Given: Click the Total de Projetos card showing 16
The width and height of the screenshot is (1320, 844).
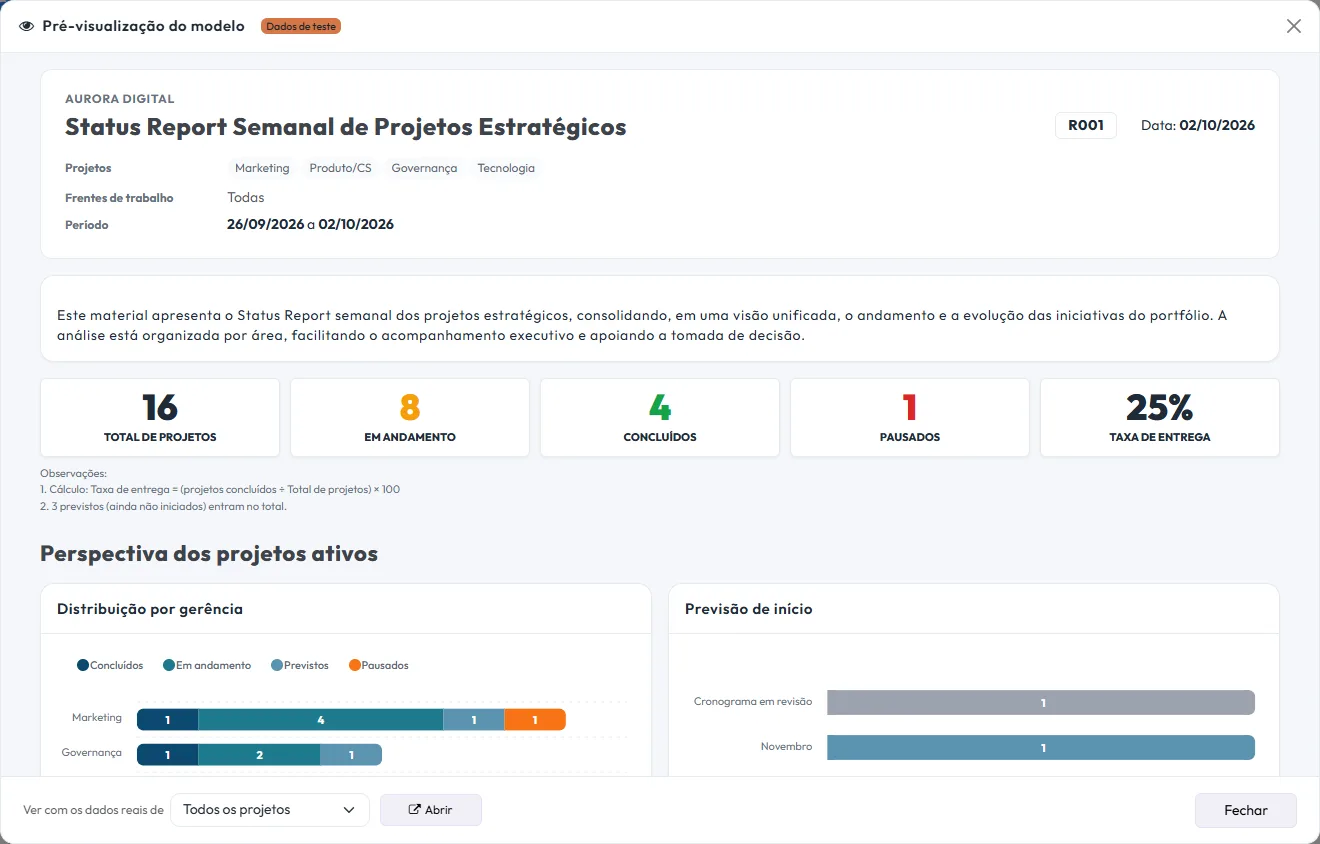Looking at the screenshot, I should (x=160, y=418).
